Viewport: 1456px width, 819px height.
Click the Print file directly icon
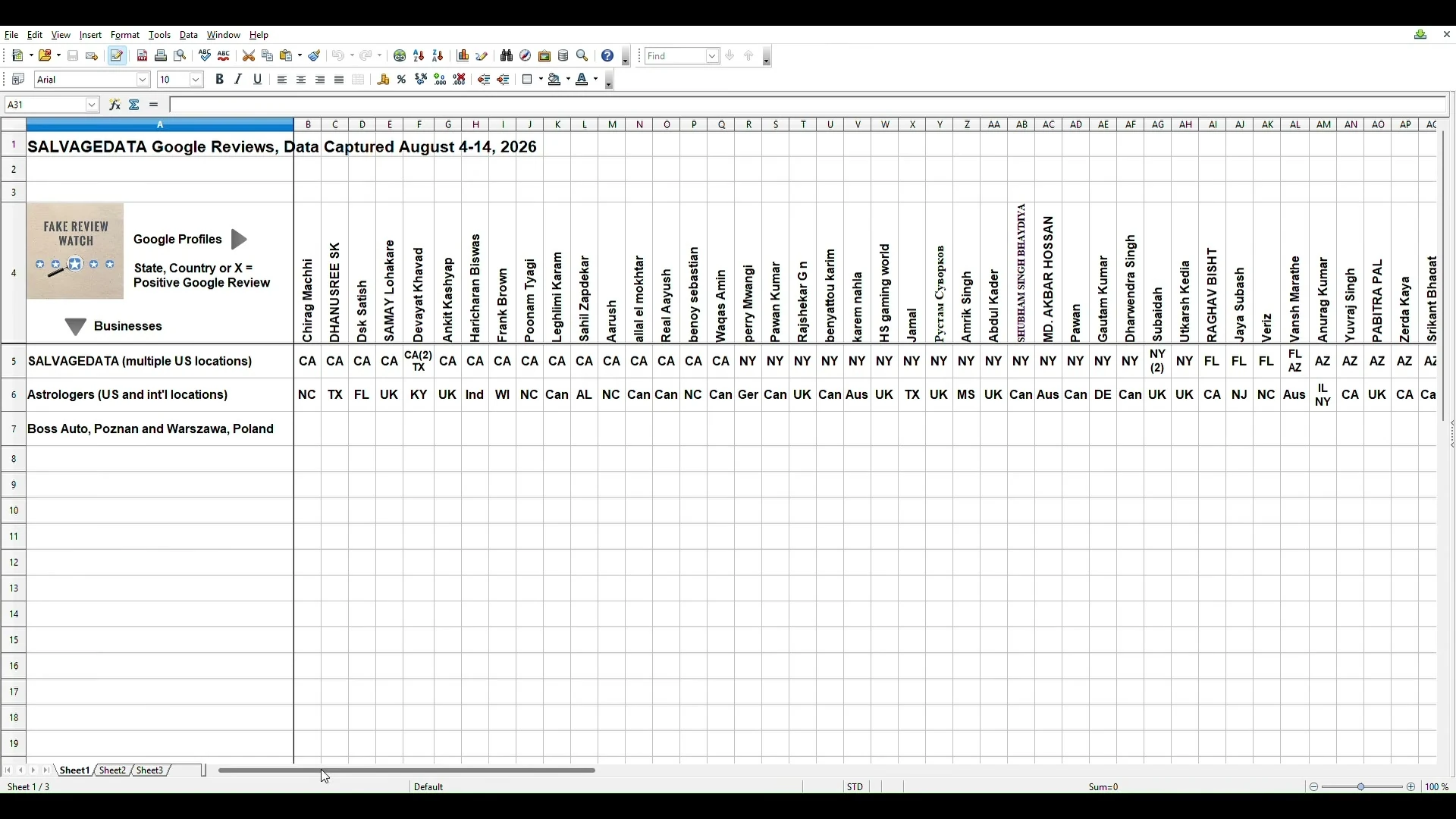[161, 56]
